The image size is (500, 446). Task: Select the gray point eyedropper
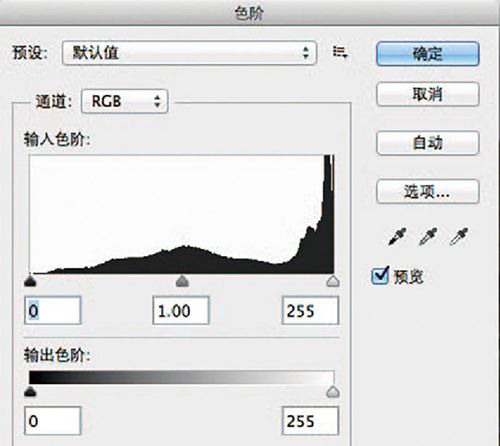click(x=428, y=236)
